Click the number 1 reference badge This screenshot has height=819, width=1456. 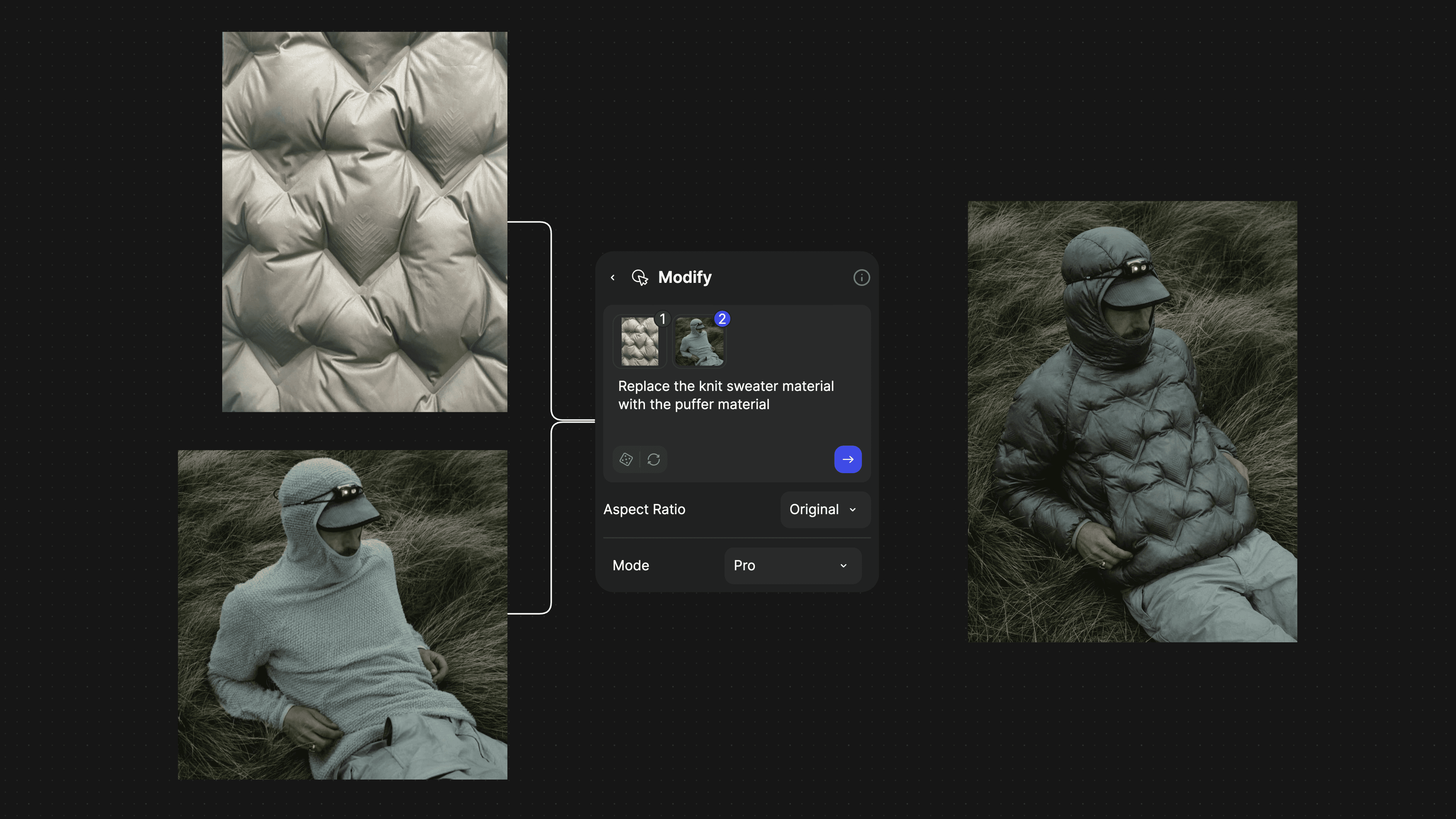(663, 319)
